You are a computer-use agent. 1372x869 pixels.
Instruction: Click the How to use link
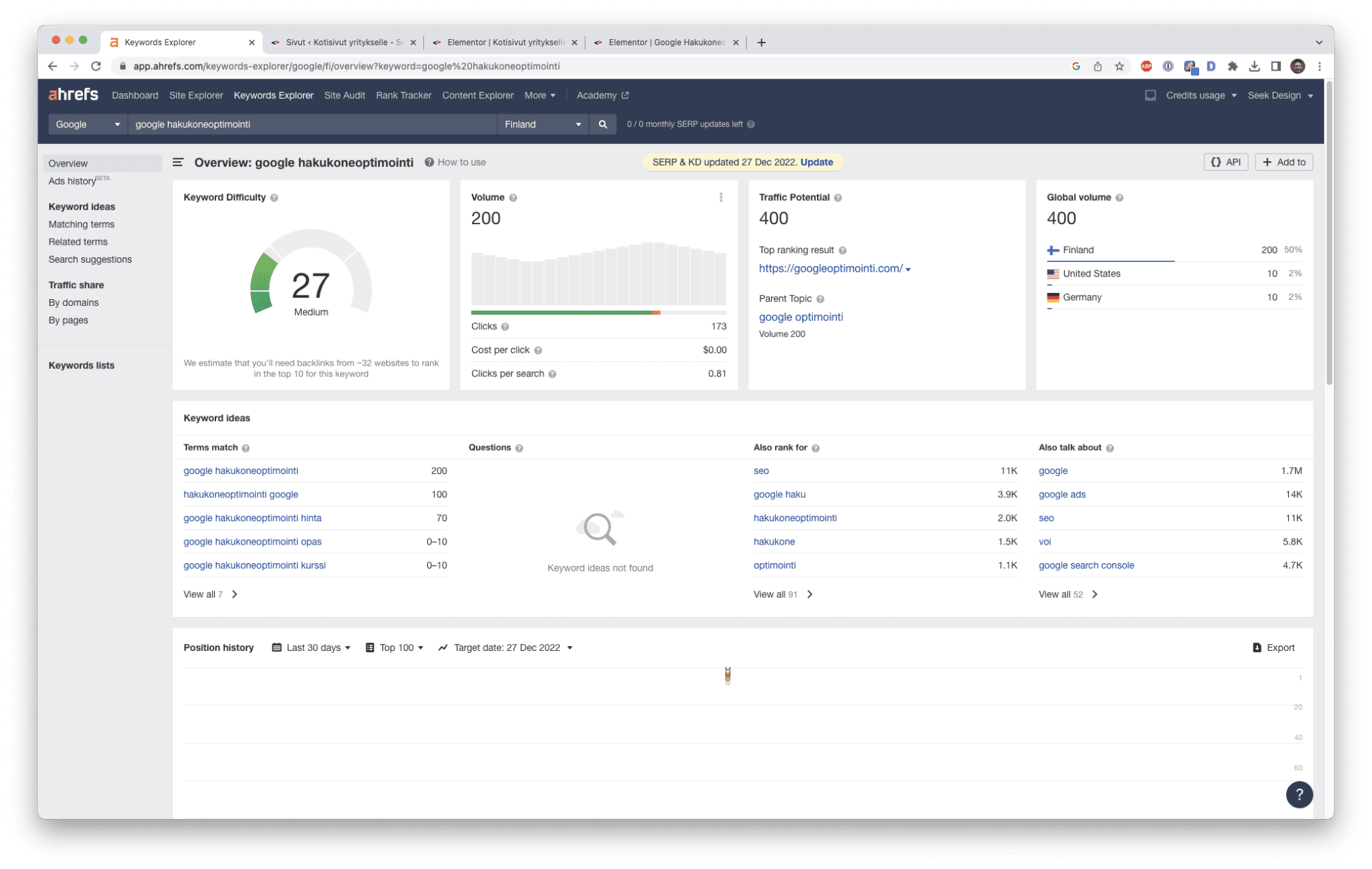tap(456, 163)
